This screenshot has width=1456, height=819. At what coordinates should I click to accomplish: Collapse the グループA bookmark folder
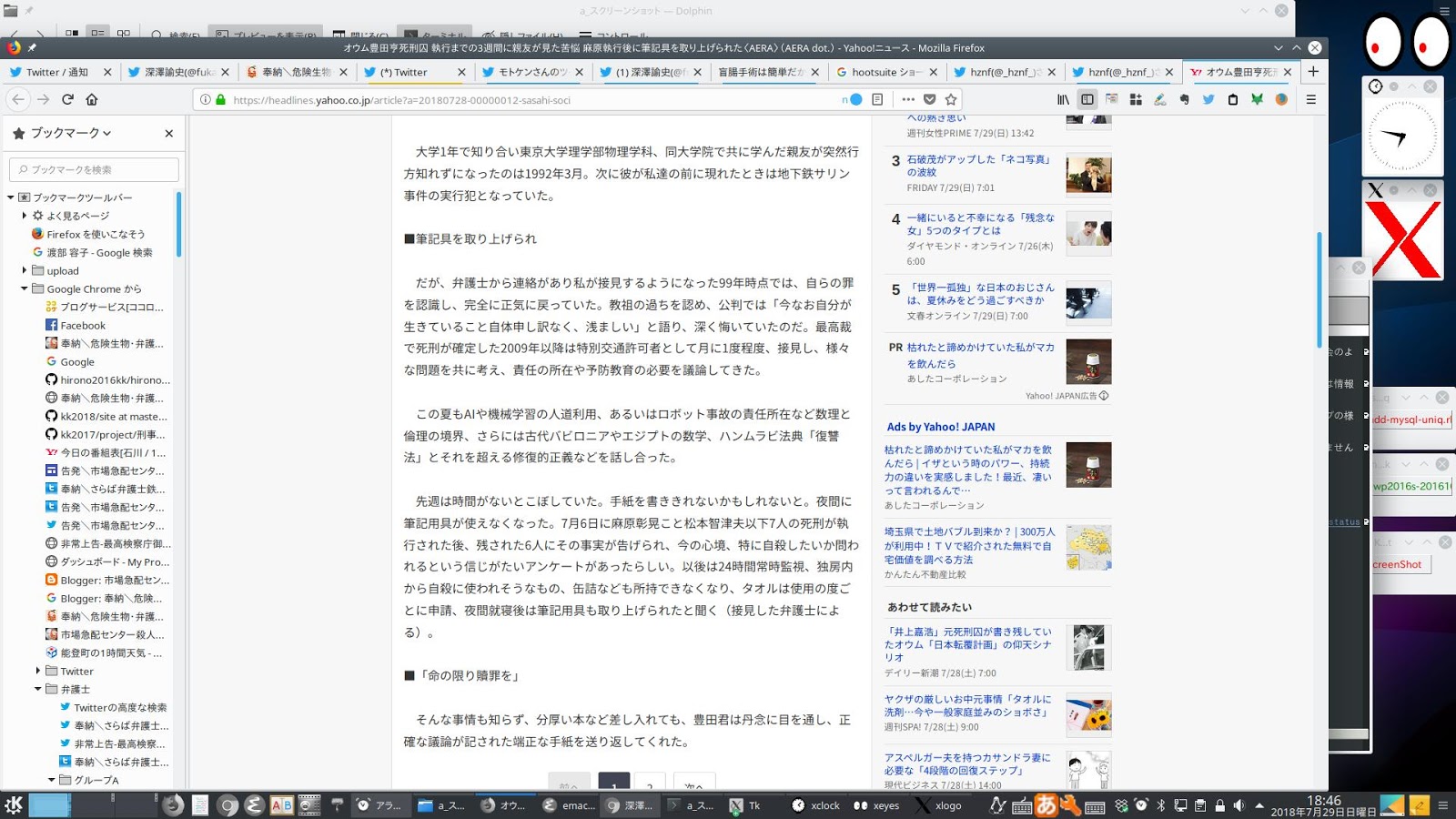click(52, 780)
